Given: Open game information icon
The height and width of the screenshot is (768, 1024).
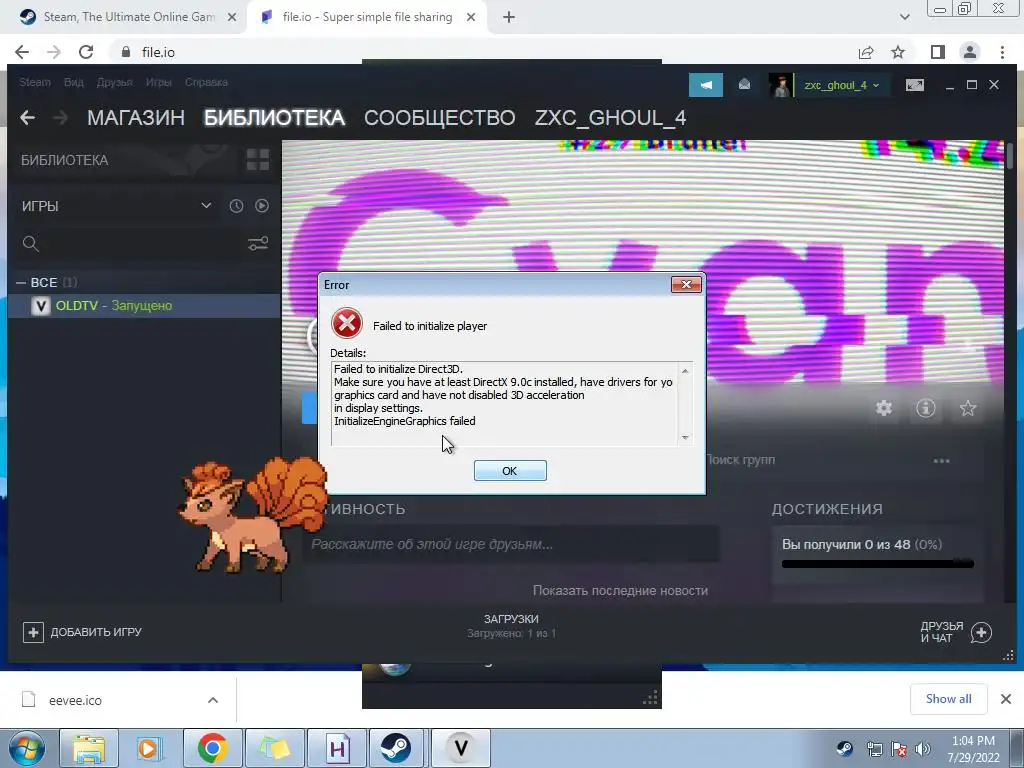Looking at the screenshot, I should (925, 408).
